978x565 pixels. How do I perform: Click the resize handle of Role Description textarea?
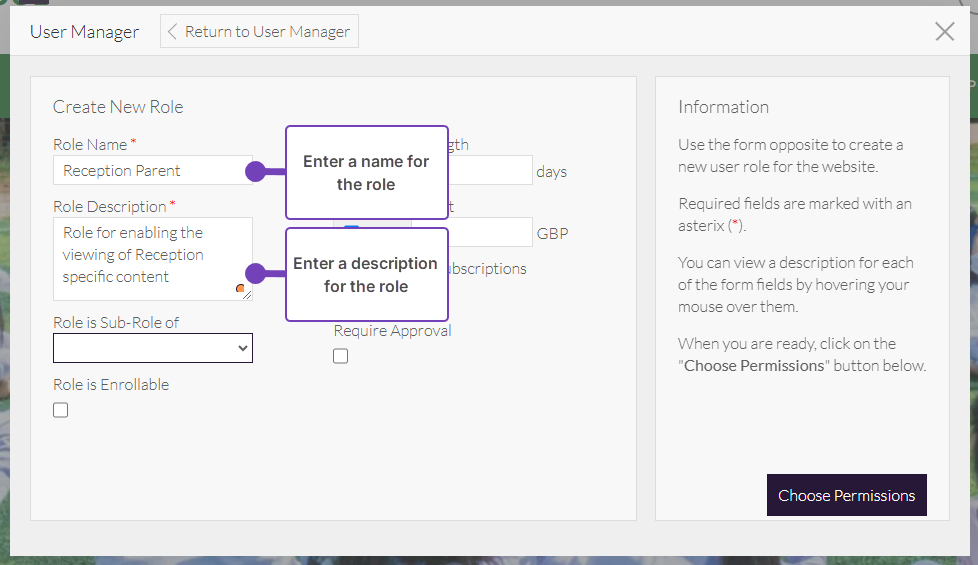coord(247,295)
